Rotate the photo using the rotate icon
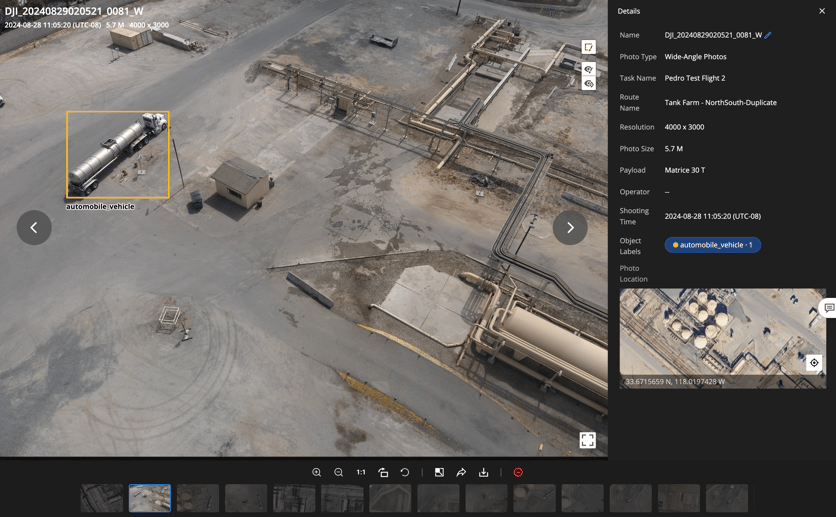This screenshot has height=517, width=836. (x=383, y=472)
